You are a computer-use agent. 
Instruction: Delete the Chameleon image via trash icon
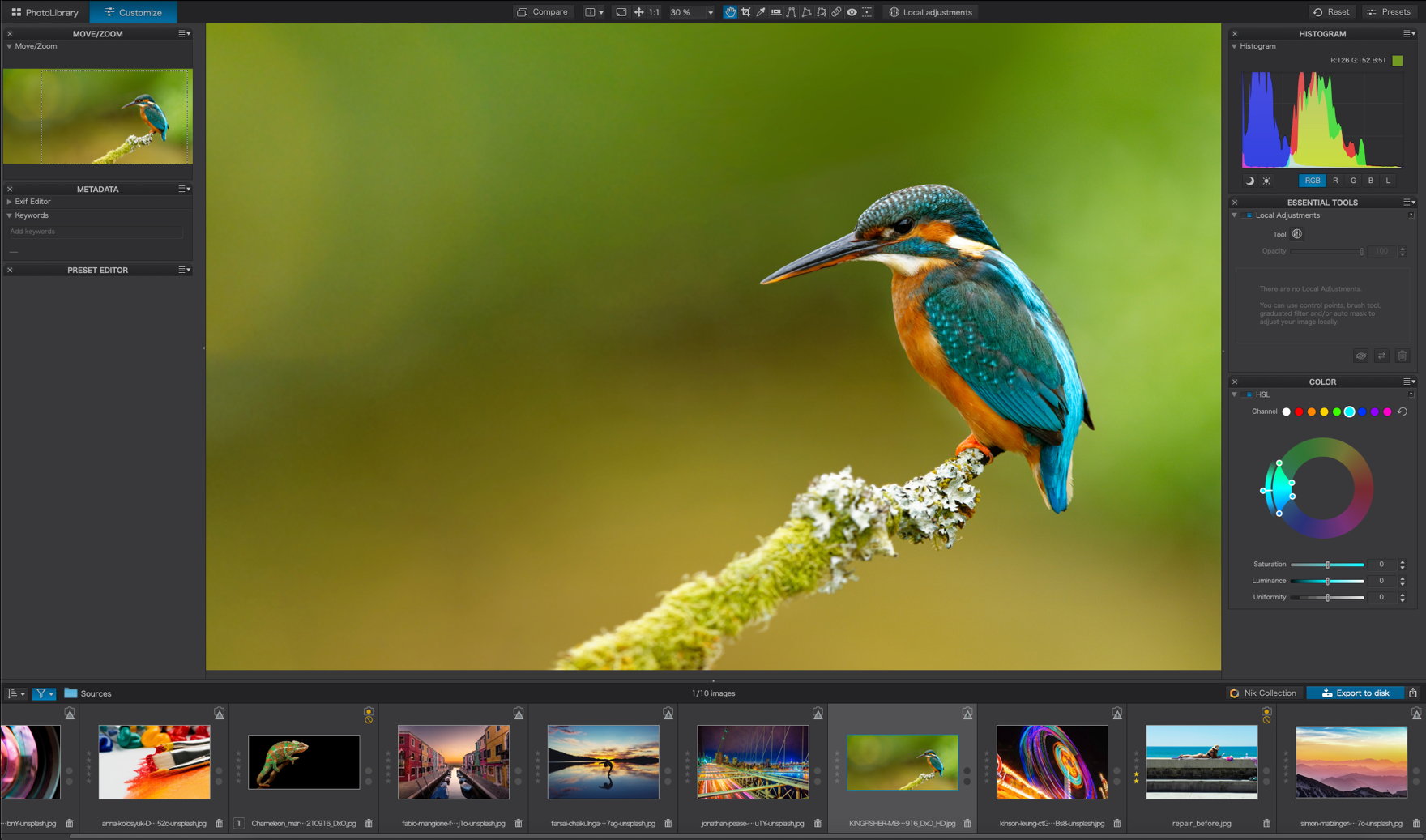(369, 823)
